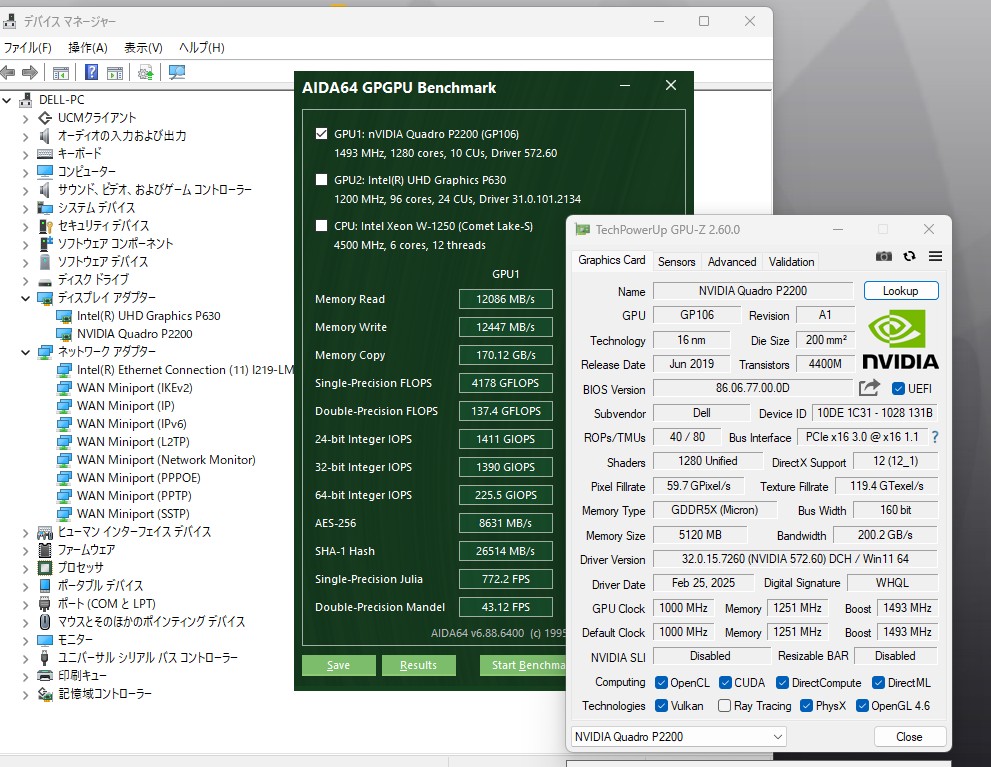Click the WAN Miniport (IKEv2) adapter icon
This screenshot has height=767, width=991.
click(x=64, y=388)
